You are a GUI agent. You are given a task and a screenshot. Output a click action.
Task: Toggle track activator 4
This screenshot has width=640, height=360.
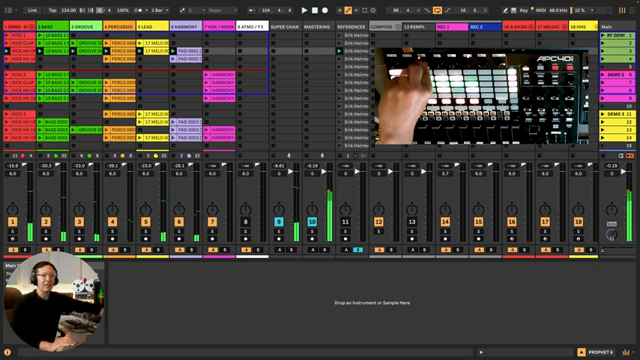tap(112, 222)
